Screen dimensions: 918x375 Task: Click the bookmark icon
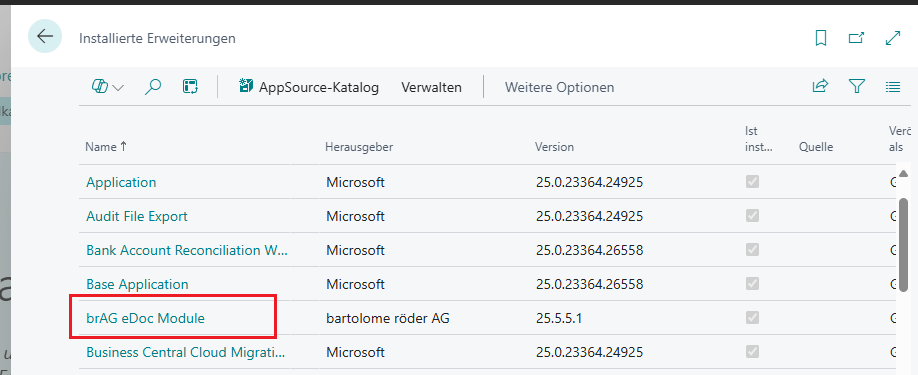(x=821, y=38)
